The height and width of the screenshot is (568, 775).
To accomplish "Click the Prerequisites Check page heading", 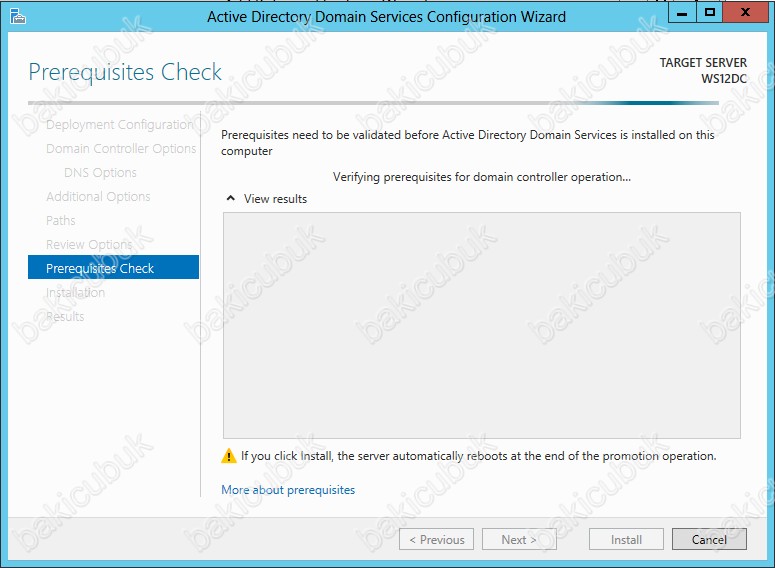I will (x=125, y=73).
